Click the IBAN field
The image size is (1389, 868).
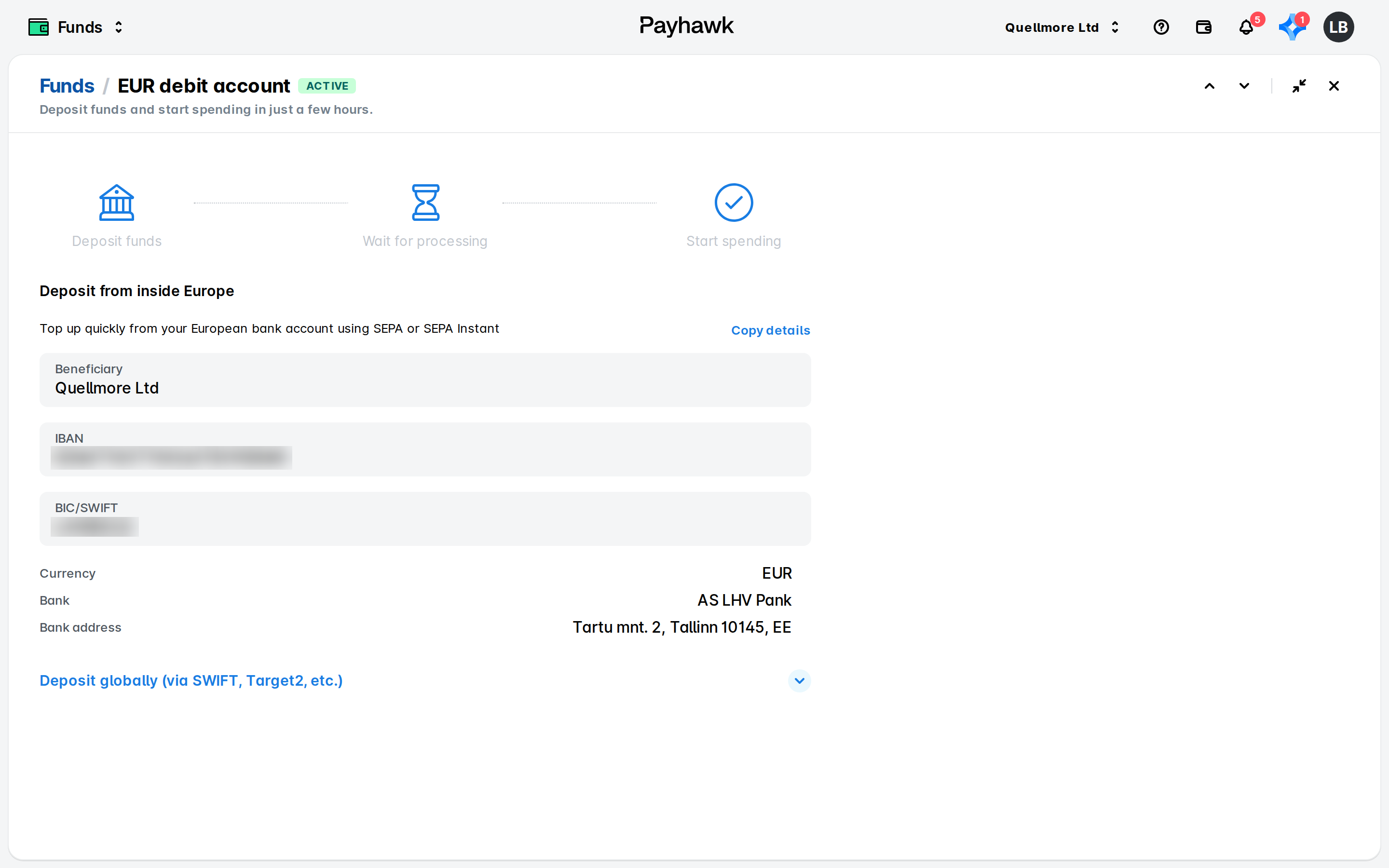pos(425,449)
